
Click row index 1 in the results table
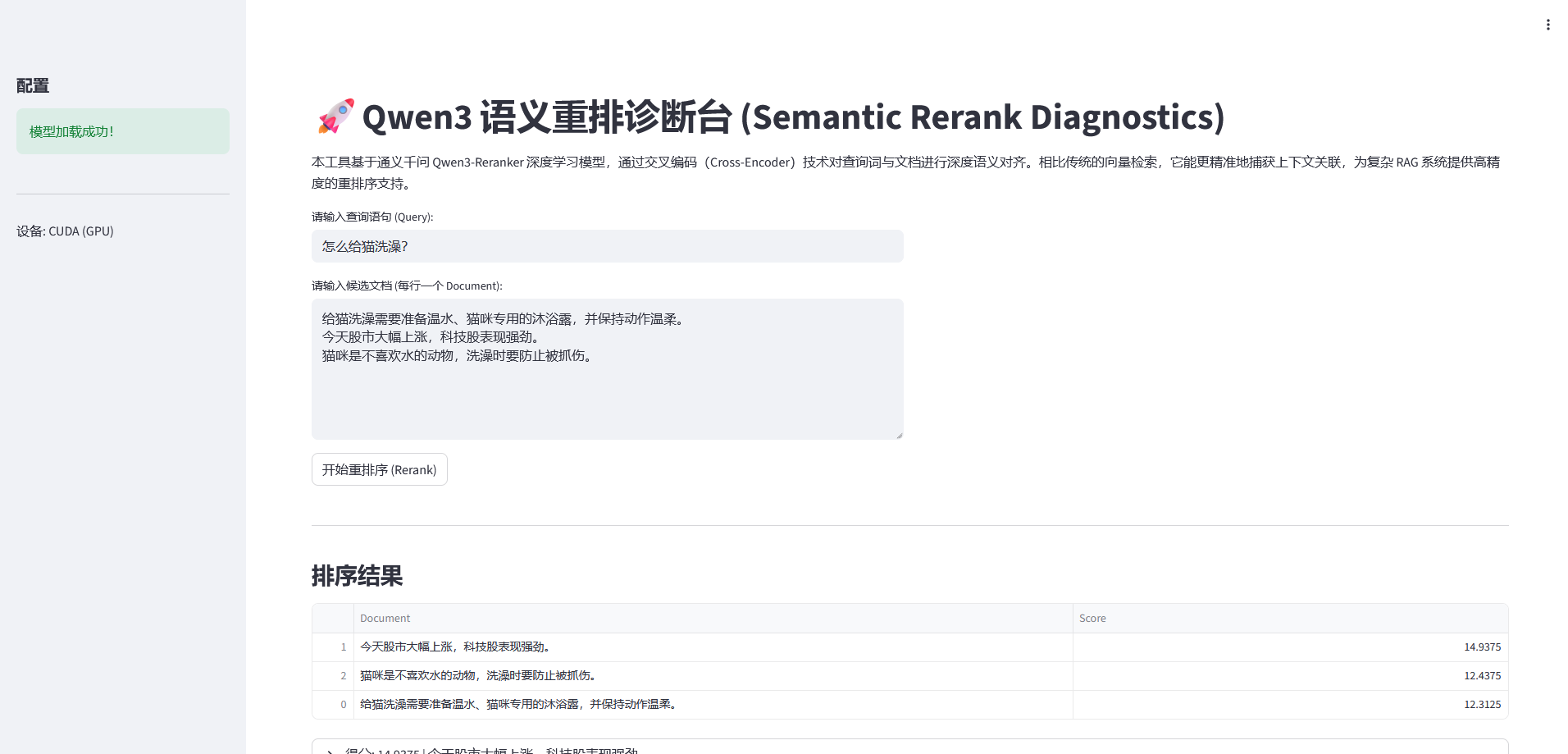(333, 647)
